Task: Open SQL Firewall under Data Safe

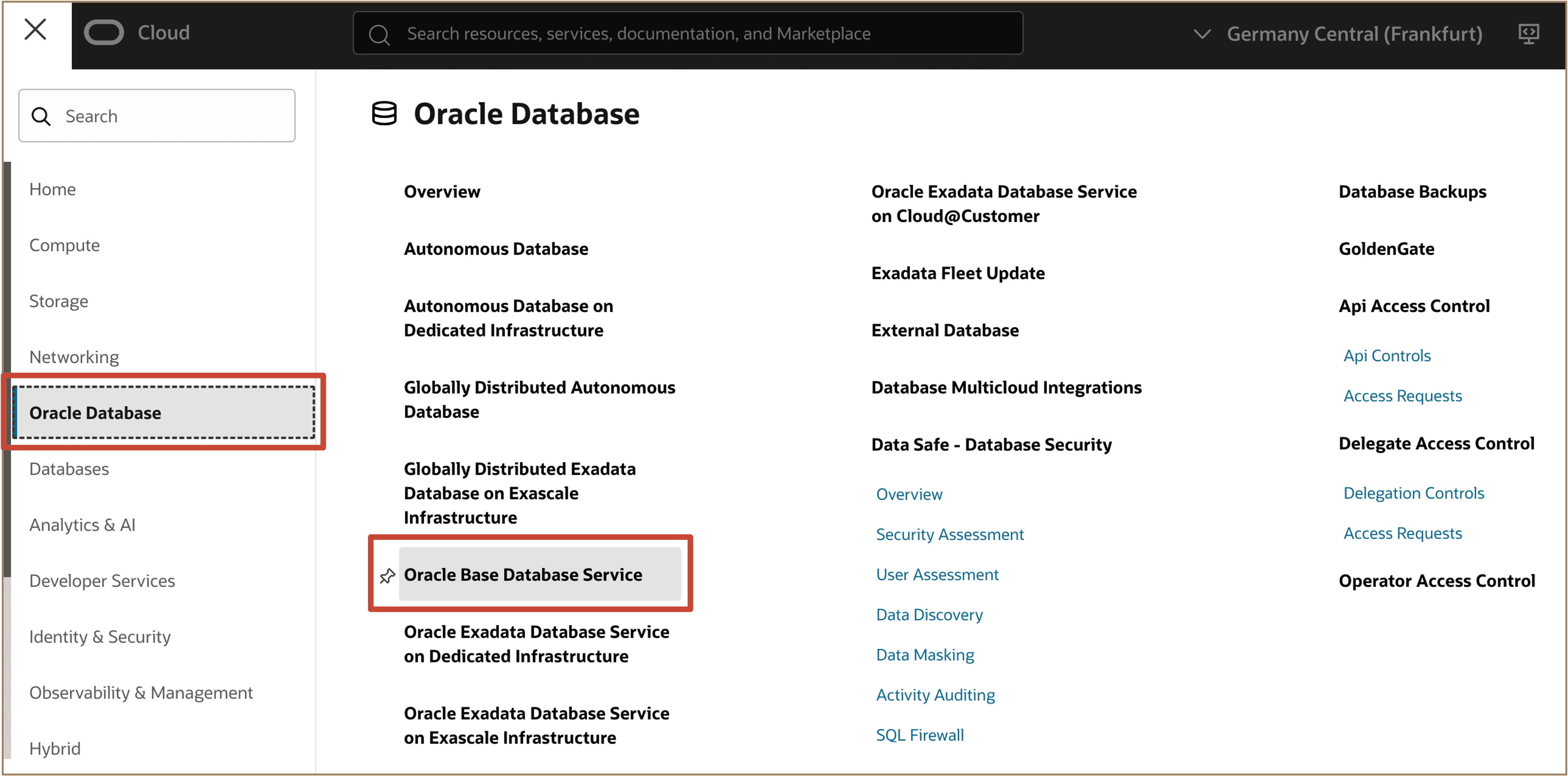Action: coord(919,735)
